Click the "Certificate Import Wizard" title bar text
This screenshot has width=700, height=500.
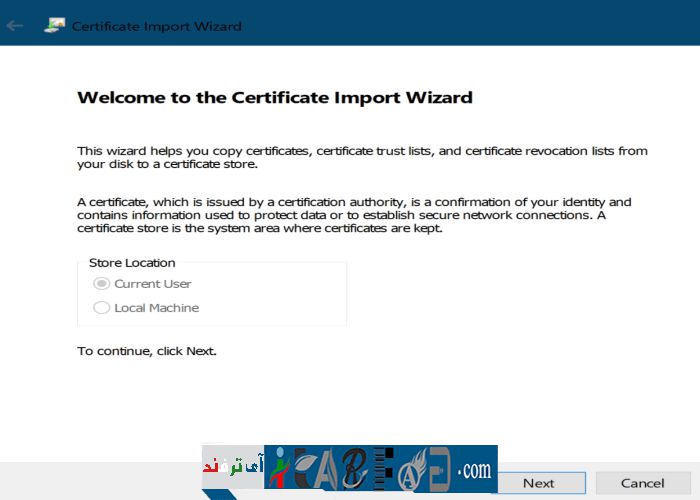pos(157,26)
